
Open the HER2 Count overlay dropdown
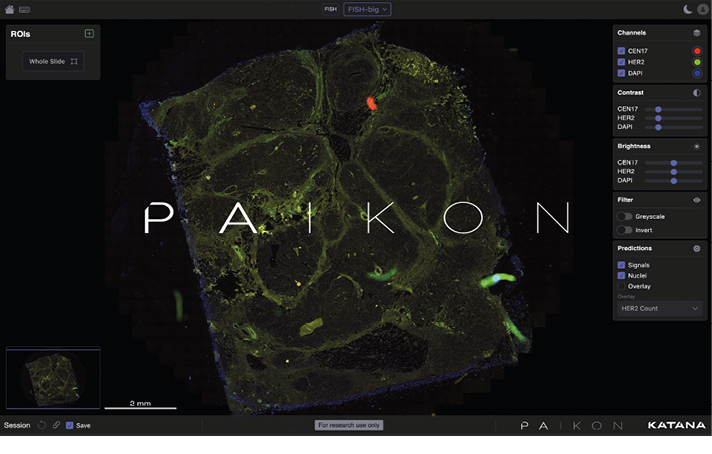coord(659,308)
